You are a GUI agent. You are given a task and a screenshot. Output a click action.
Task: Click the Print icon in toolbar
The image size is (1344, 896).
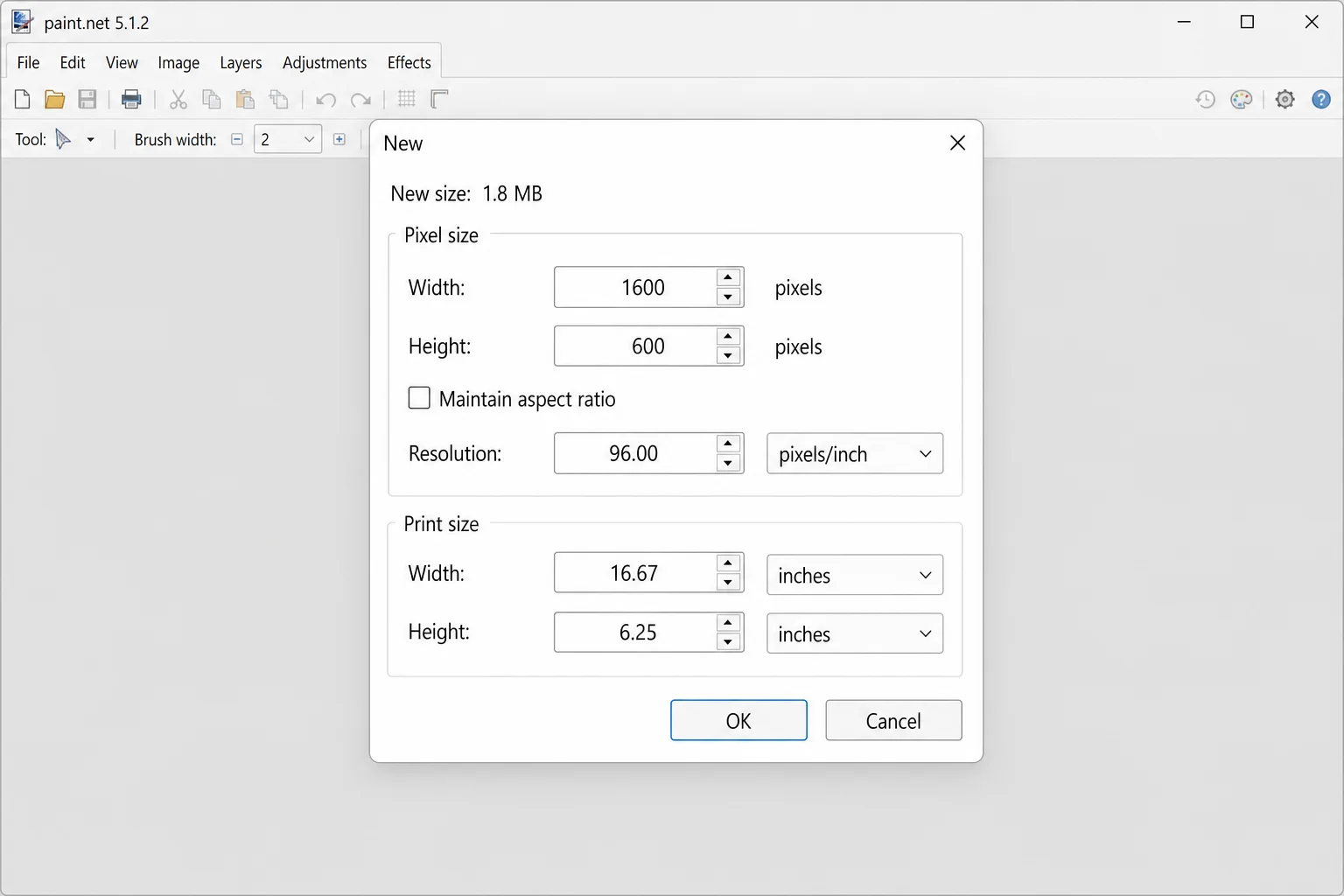click(131, 99)
